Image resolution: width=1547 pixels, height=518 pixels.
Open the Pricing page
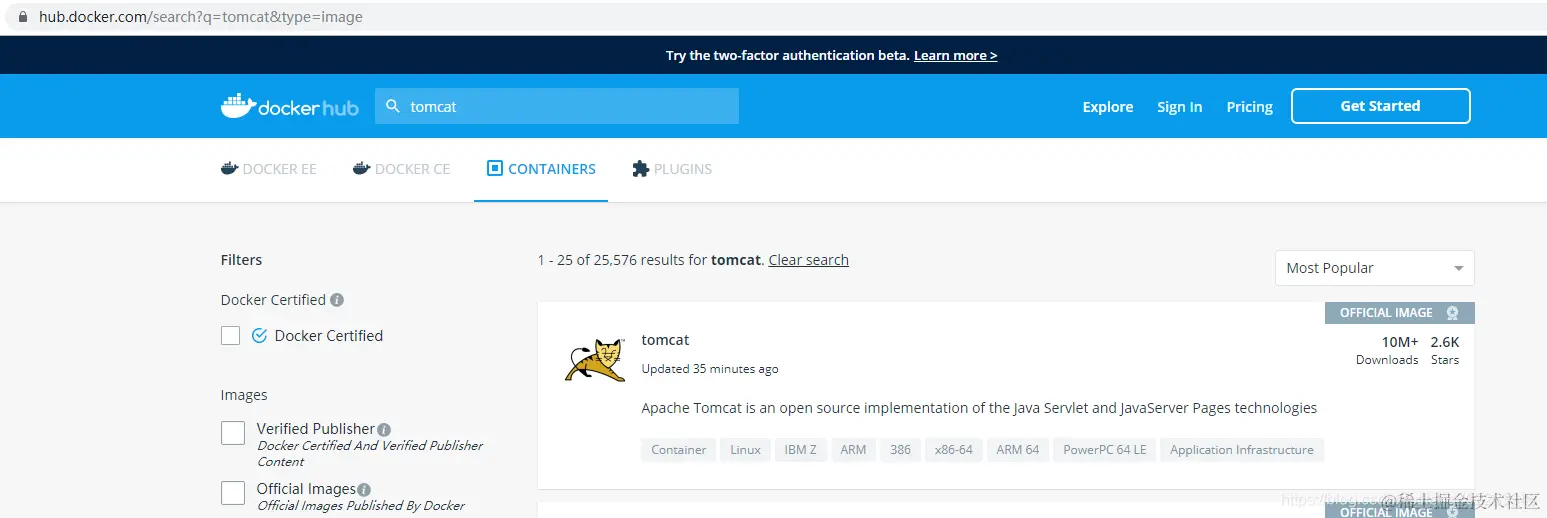tap(1249, 107)
